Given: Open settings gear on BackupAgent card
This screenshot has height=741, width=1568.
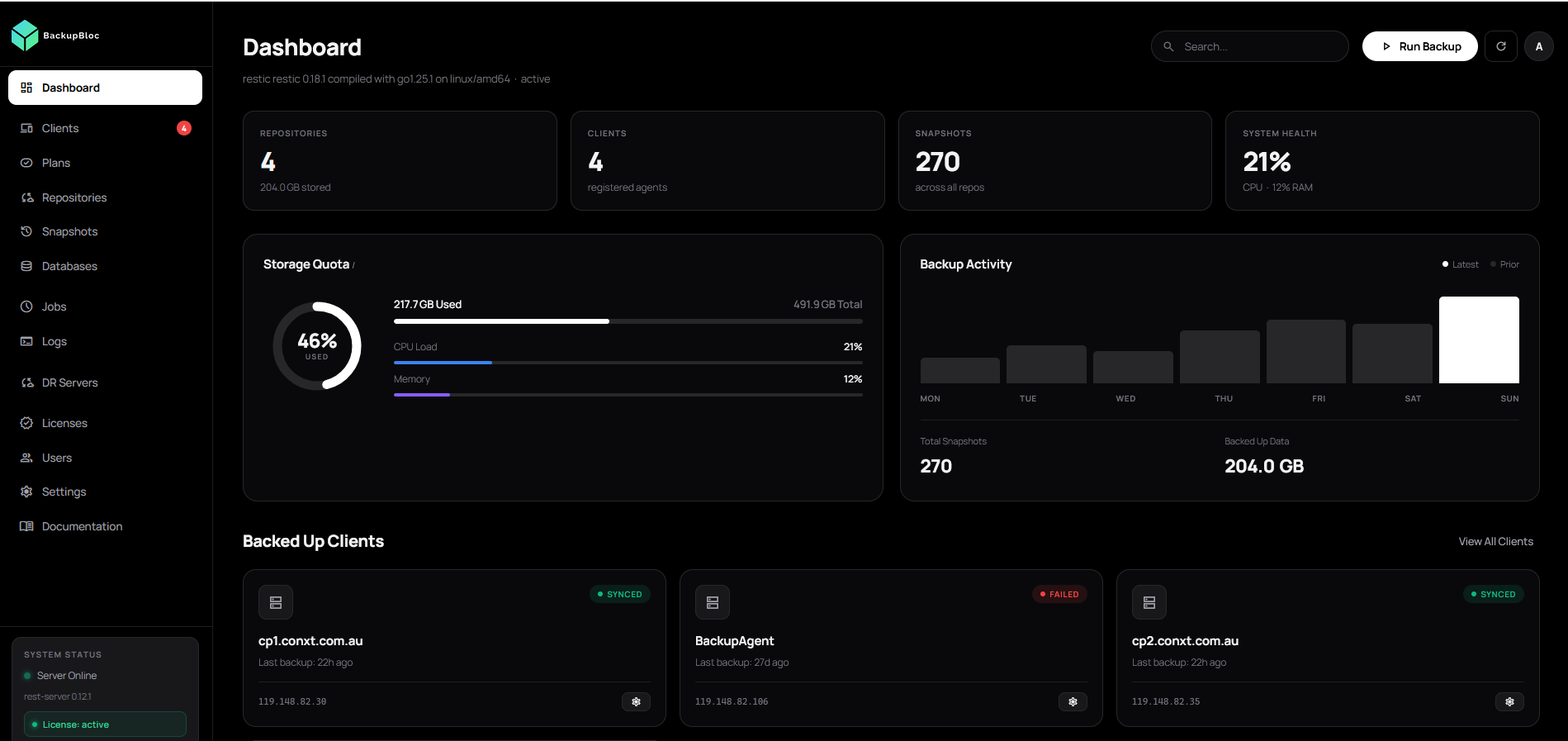Looking at the screenshot, I should [x=1073, y=701].
